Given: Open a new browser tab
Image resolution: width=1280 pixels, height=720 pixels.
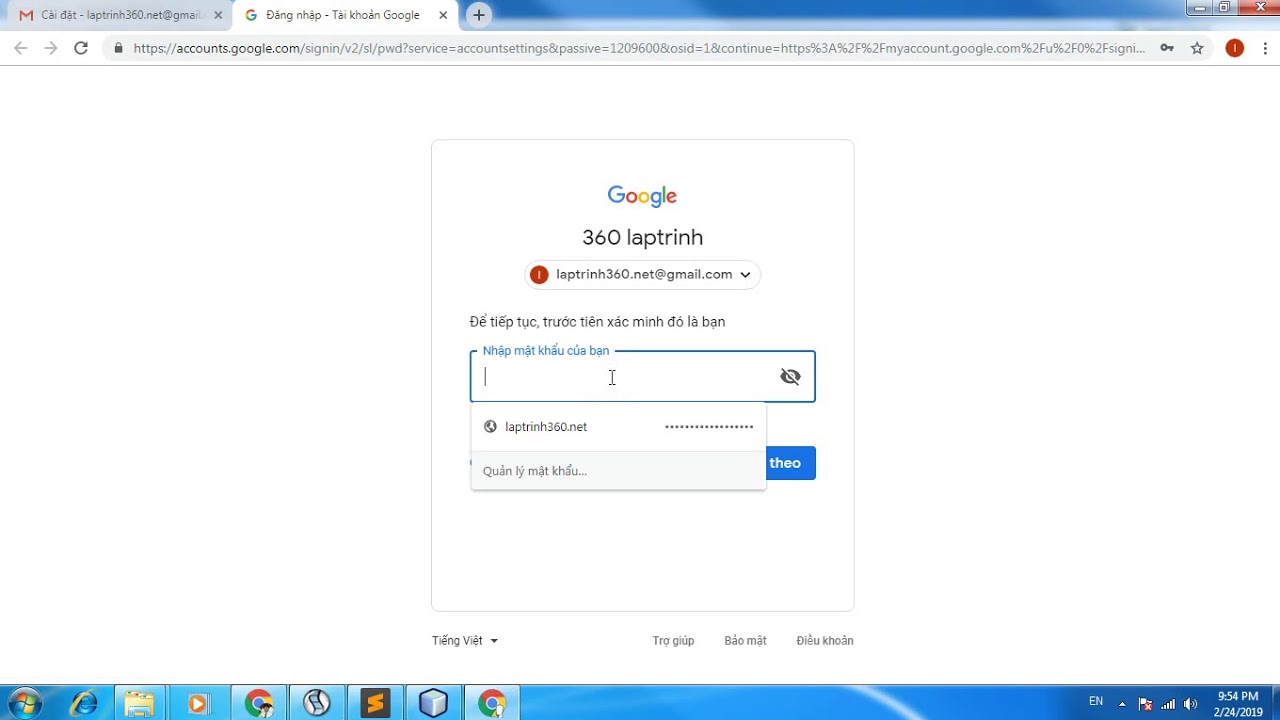Looking at the screenshot, I should [x=479, y=15].
